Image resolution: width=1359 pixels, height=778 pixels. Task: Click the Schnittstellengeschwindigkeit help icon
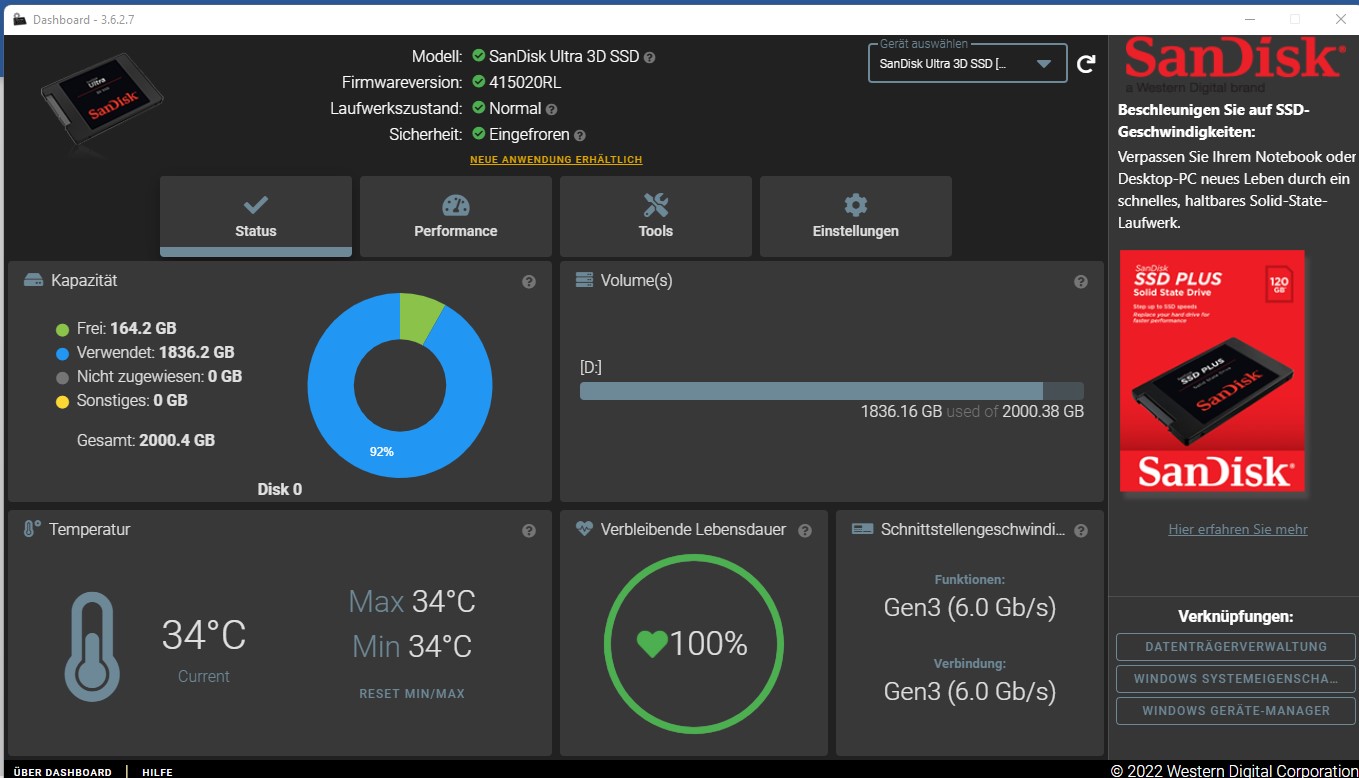(x=1081, y=531)
